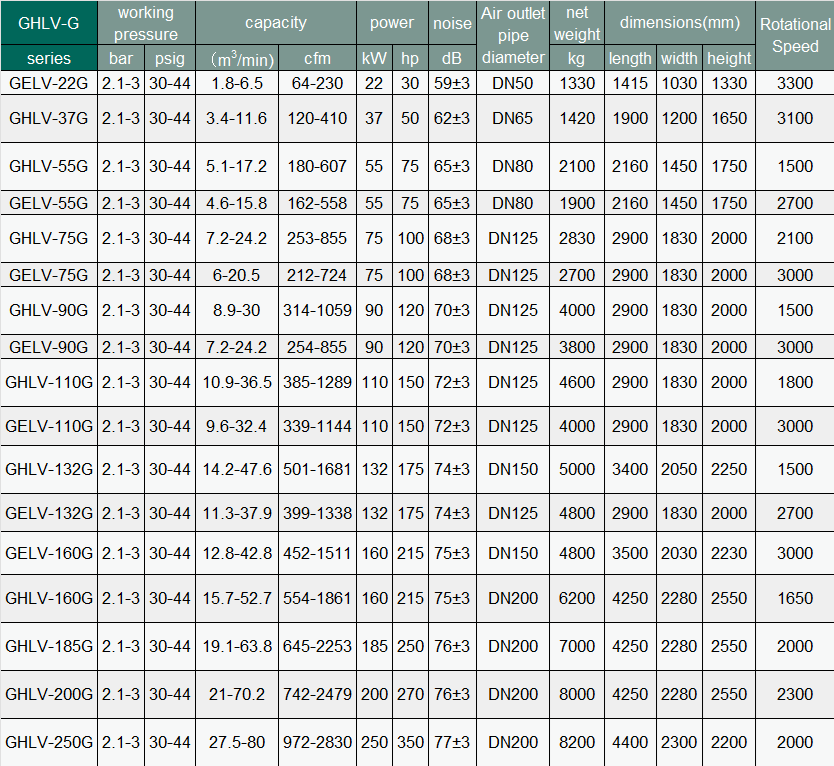
Task: Select rotational speed 3100
Action: click(x=795, y=118)
